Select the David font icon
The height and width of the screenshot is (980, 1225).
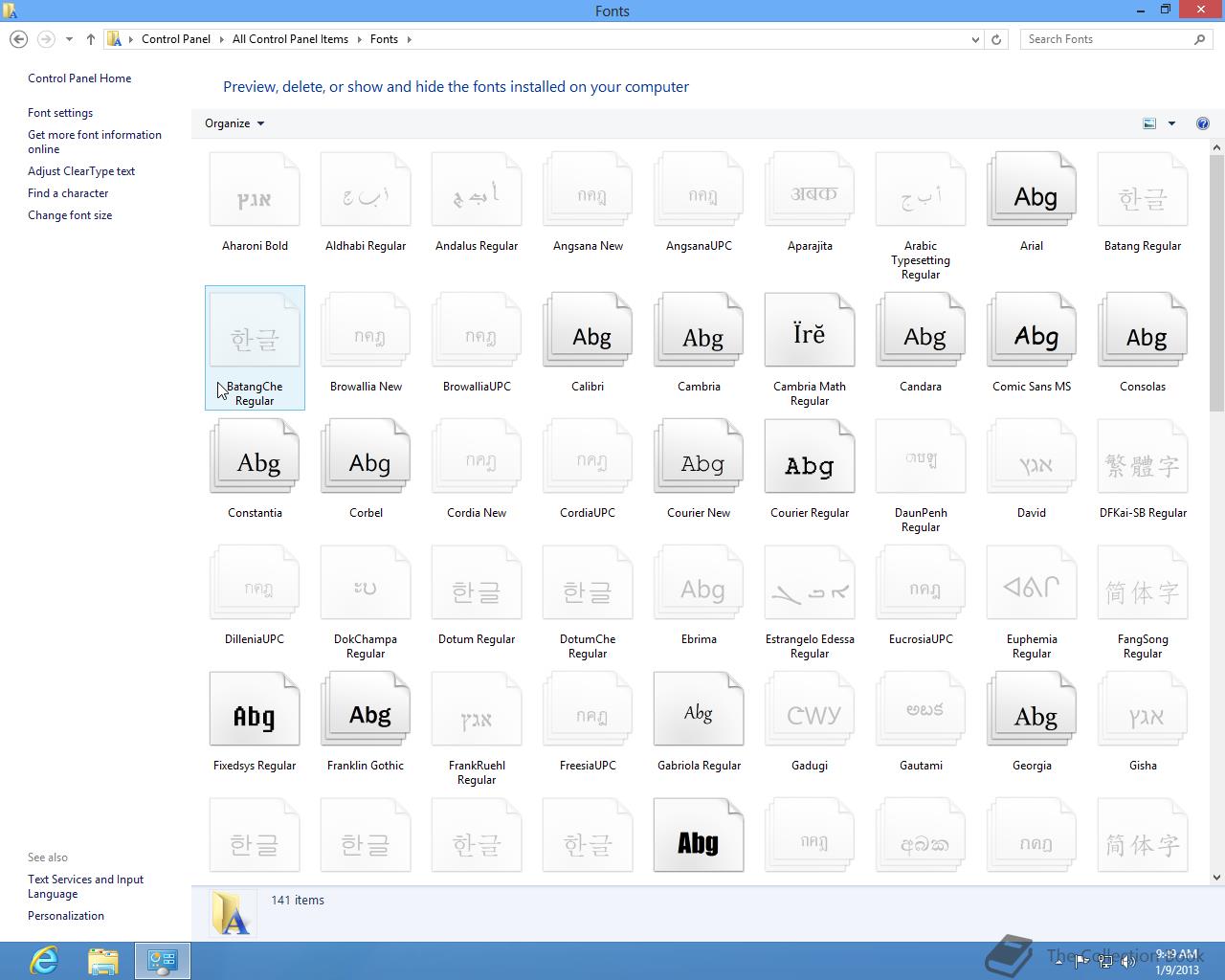[1032, 457]
